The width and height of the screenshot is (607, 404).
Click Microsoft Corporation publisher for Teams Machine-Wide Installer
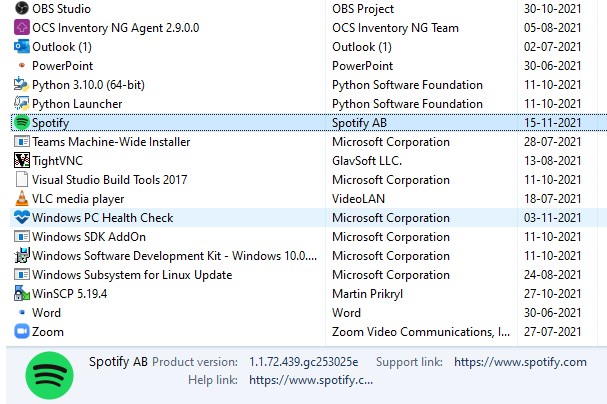tap(391, 142)
